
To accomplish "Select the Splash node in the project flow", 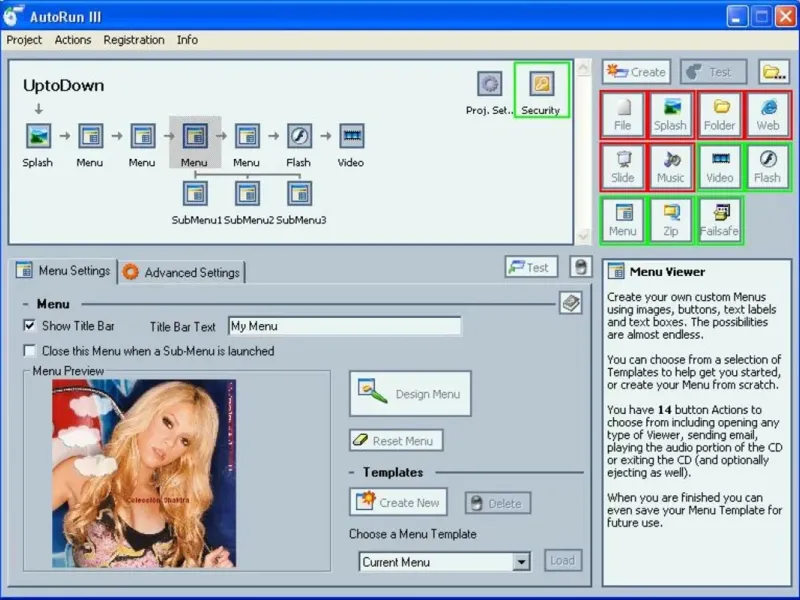I will 38,136.
